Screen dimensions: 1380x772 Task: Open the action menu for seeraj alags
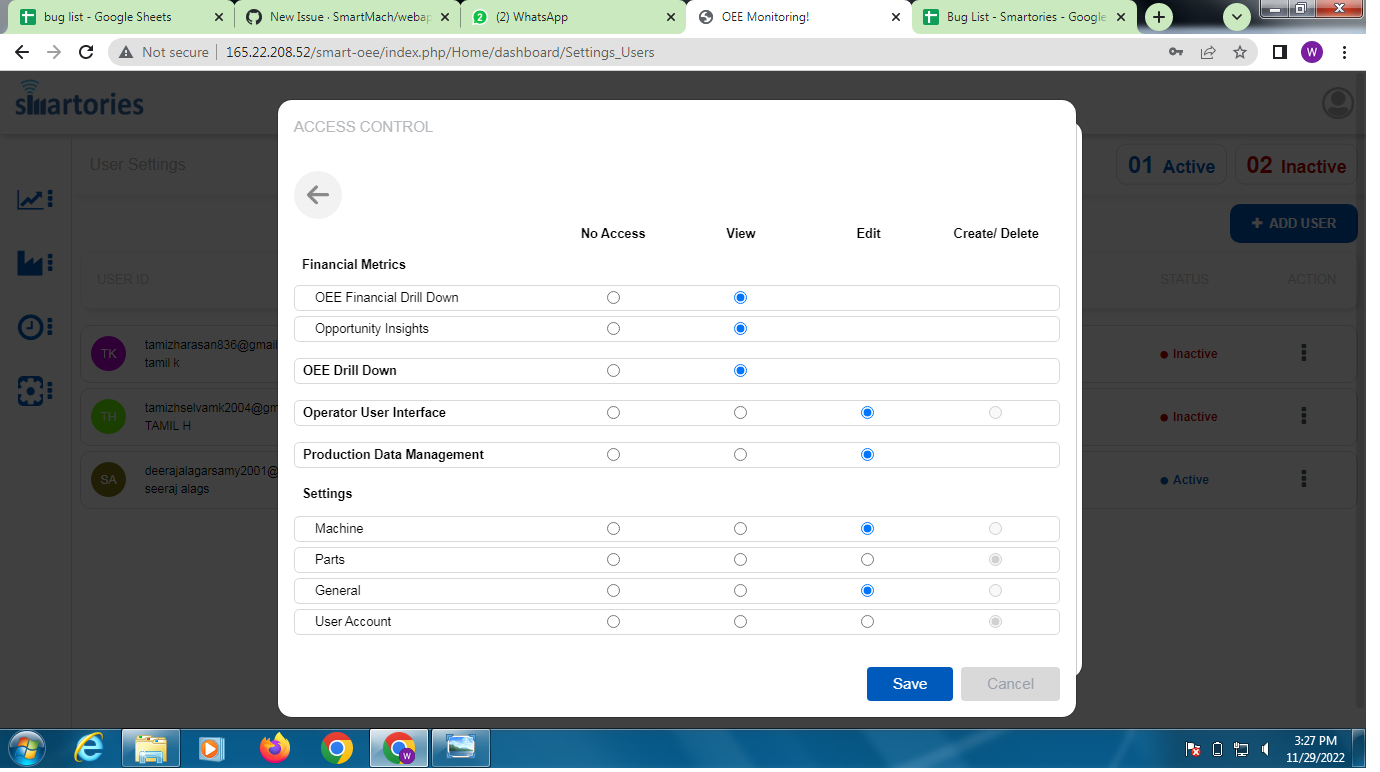[x=1303, y=479]
